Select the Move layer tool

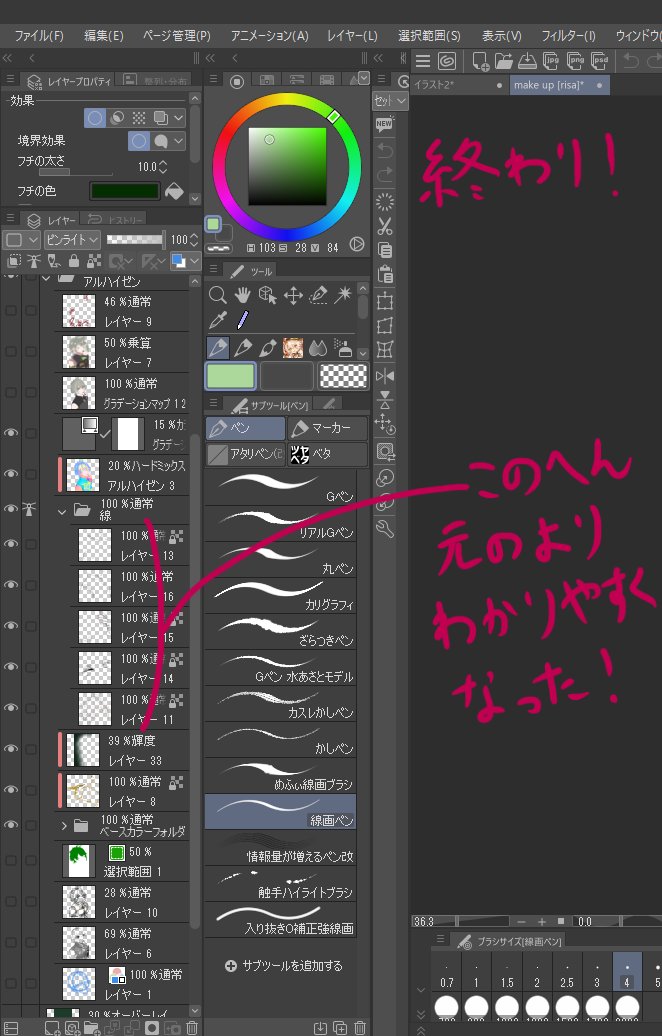click(293, 295)
